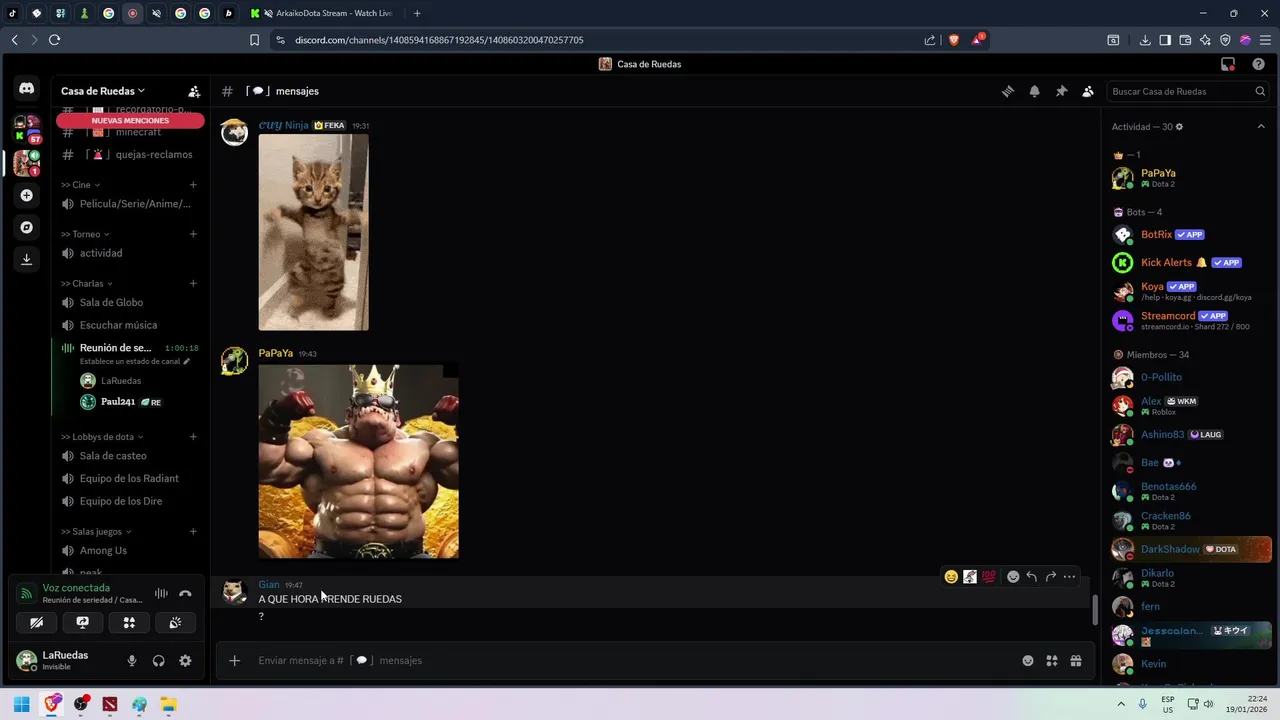Open more options for Gian's message
Screen dimensions: 1280x720
(1069, 576)
